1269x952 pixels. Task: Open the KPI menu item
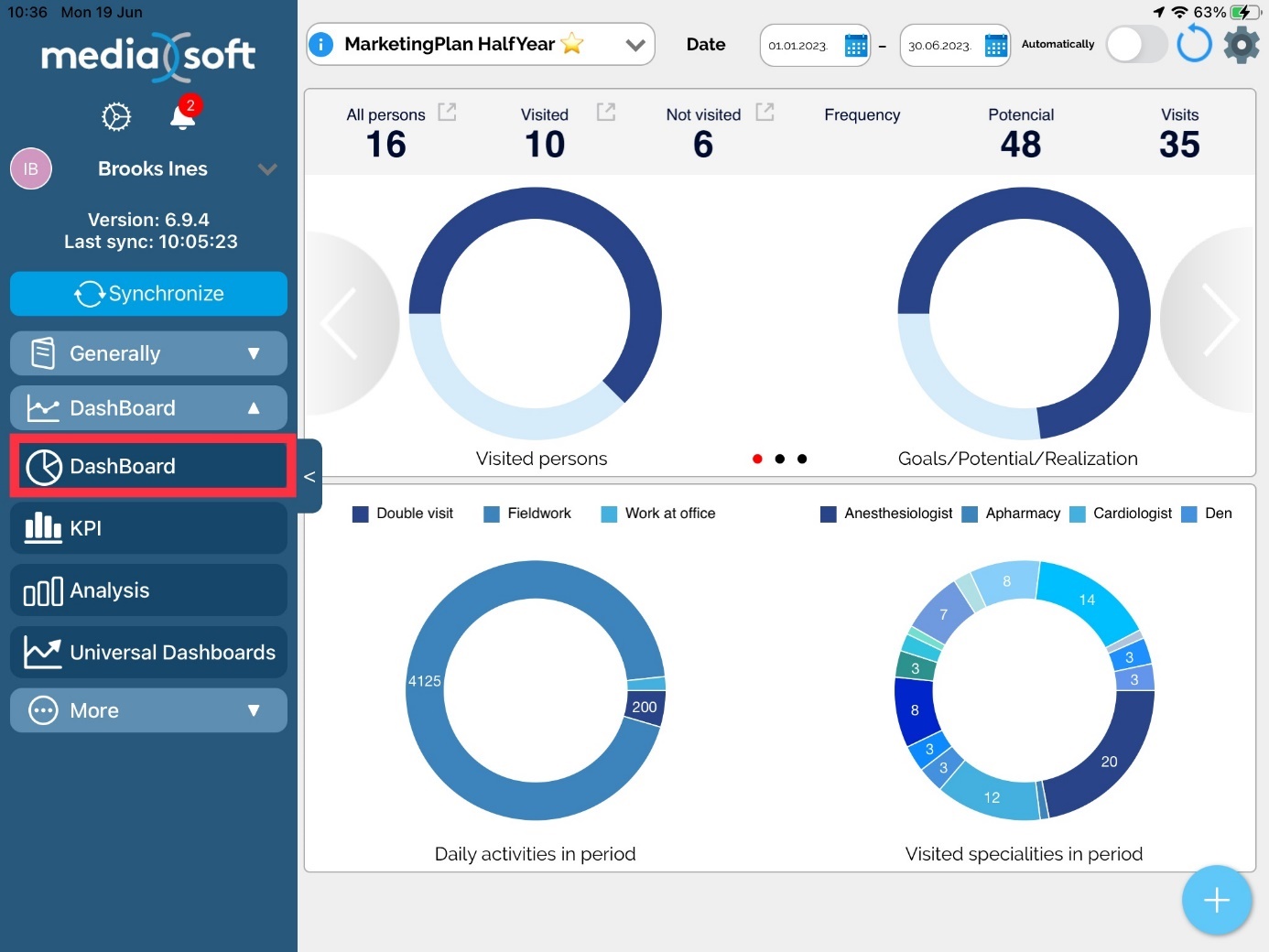[148, 528]
